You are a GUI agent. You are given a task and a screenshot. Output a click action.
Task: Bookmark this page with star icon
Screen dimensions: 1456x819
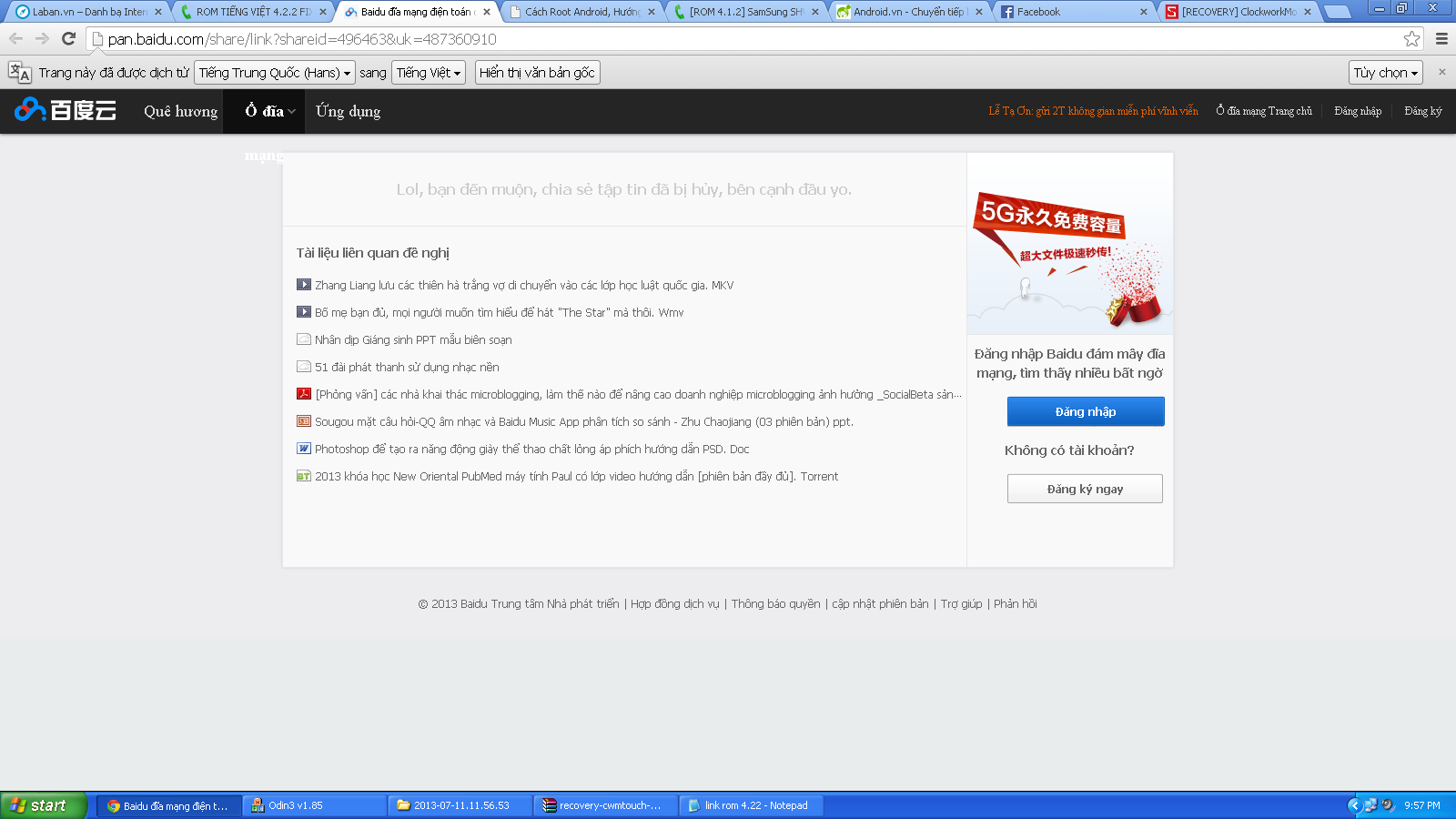click(x=1411, y=38)
